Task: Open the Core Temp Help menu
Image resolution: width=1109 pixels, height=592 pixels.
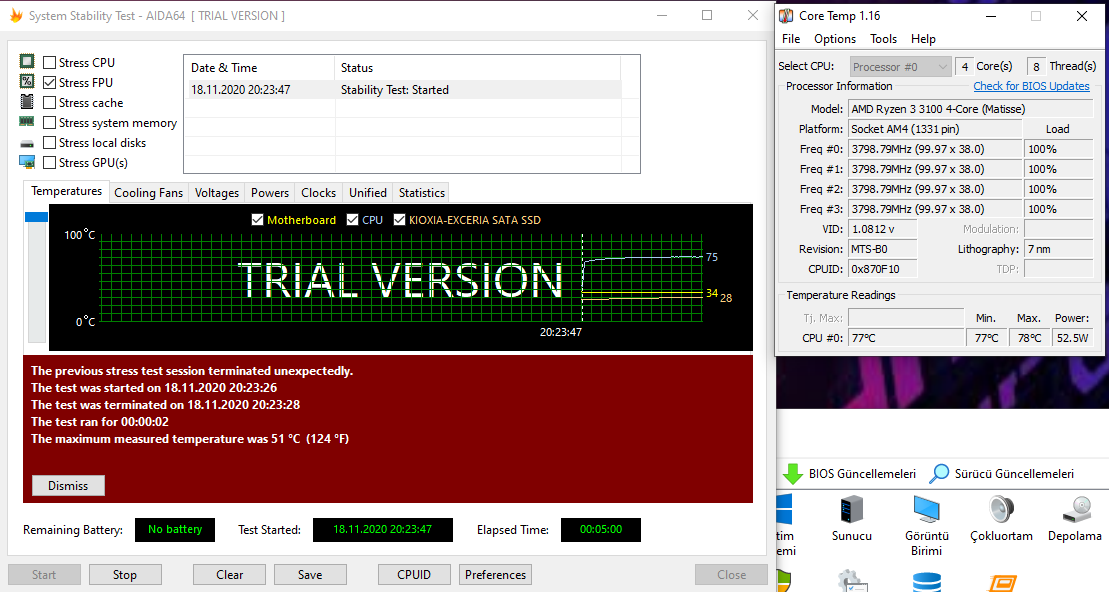Action: pyautogui.click(x=923, y=39)
